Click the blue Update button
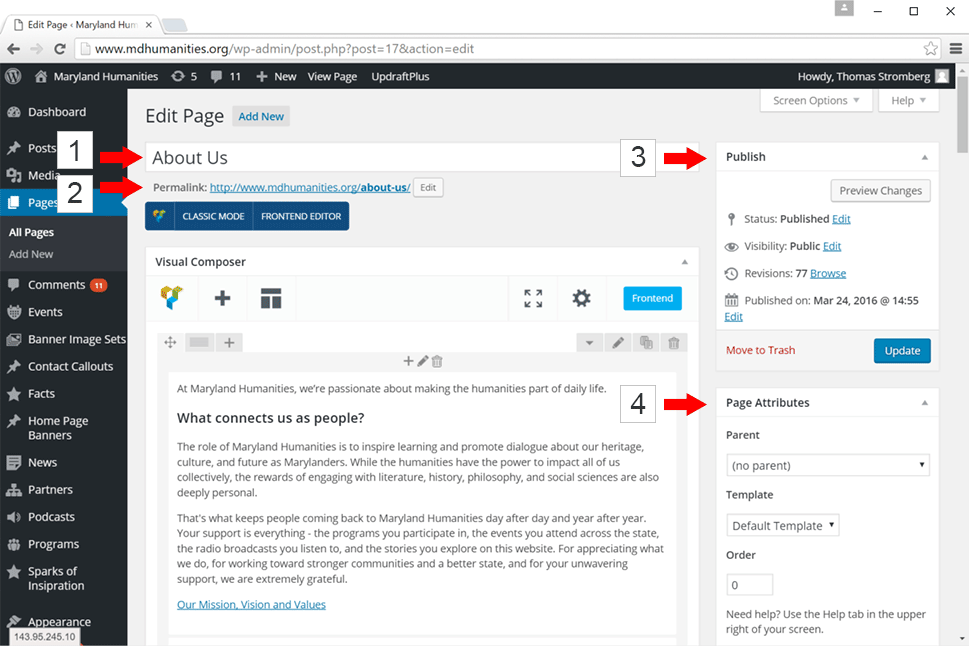The width and height of the screenshot is (969, 646). [902, 351]
